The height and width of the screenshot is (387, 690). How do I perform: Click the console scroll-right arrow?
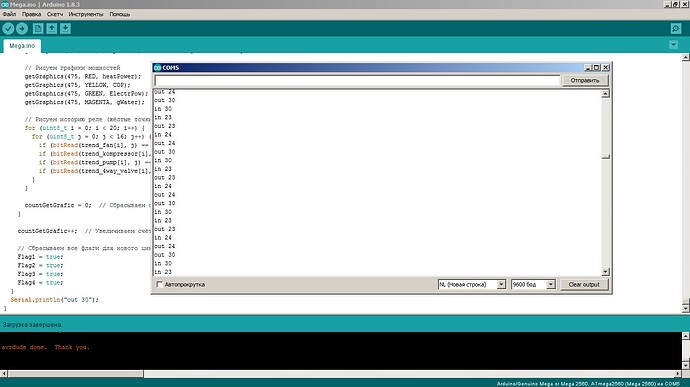click(678, 374)
